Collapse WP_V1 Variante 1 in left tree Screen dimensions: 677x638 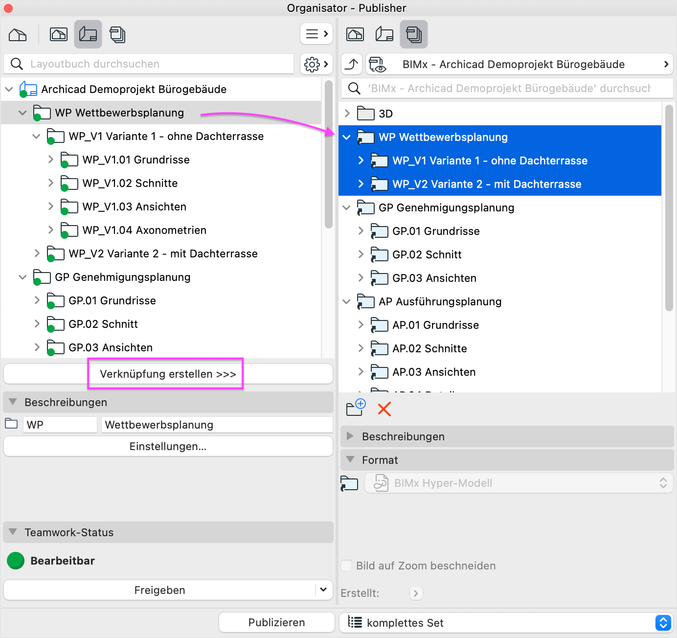[36, 136]
